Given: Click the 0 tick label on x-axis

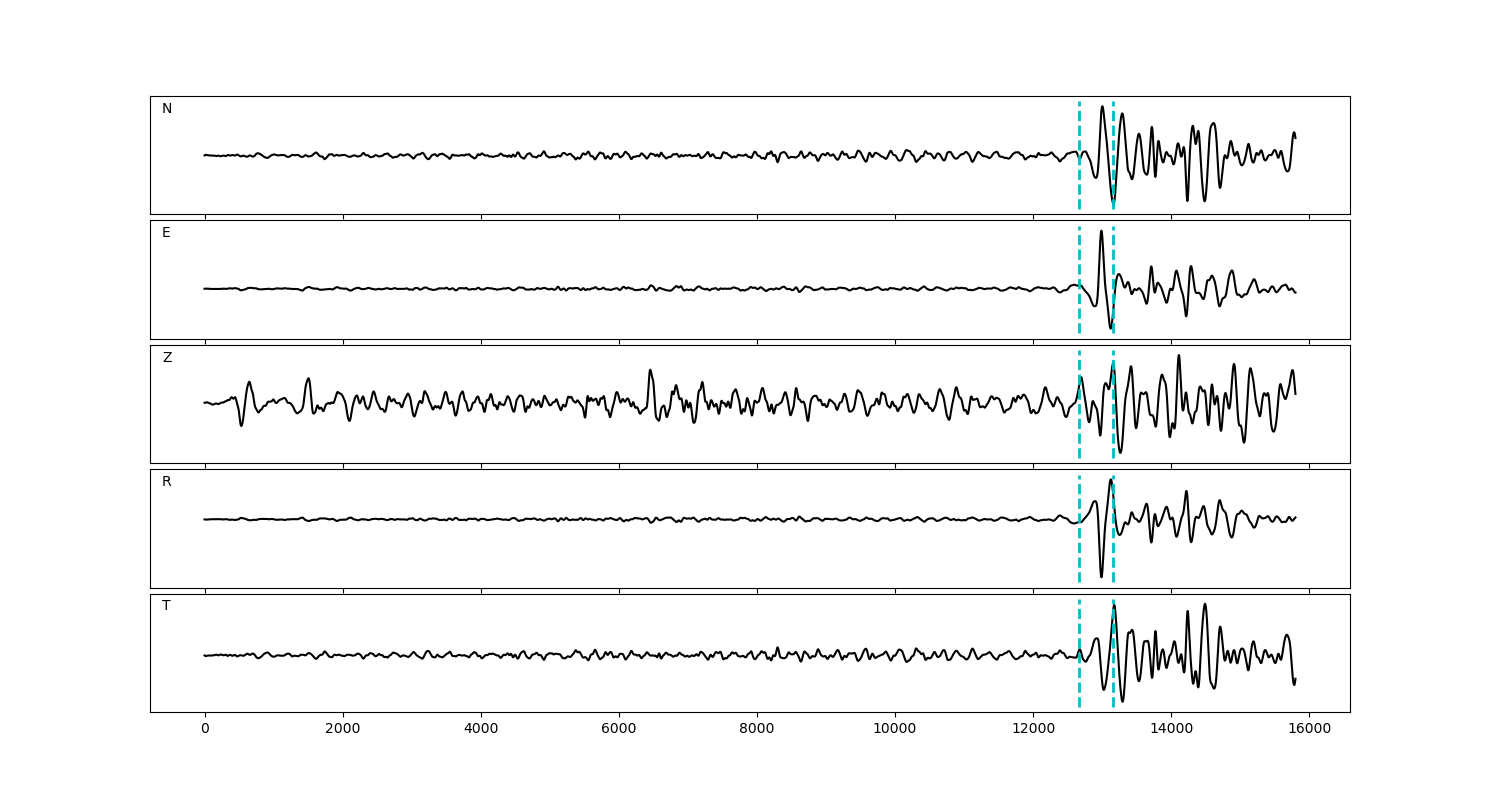Looking at the screenshot, I should [x=205, y=729].
